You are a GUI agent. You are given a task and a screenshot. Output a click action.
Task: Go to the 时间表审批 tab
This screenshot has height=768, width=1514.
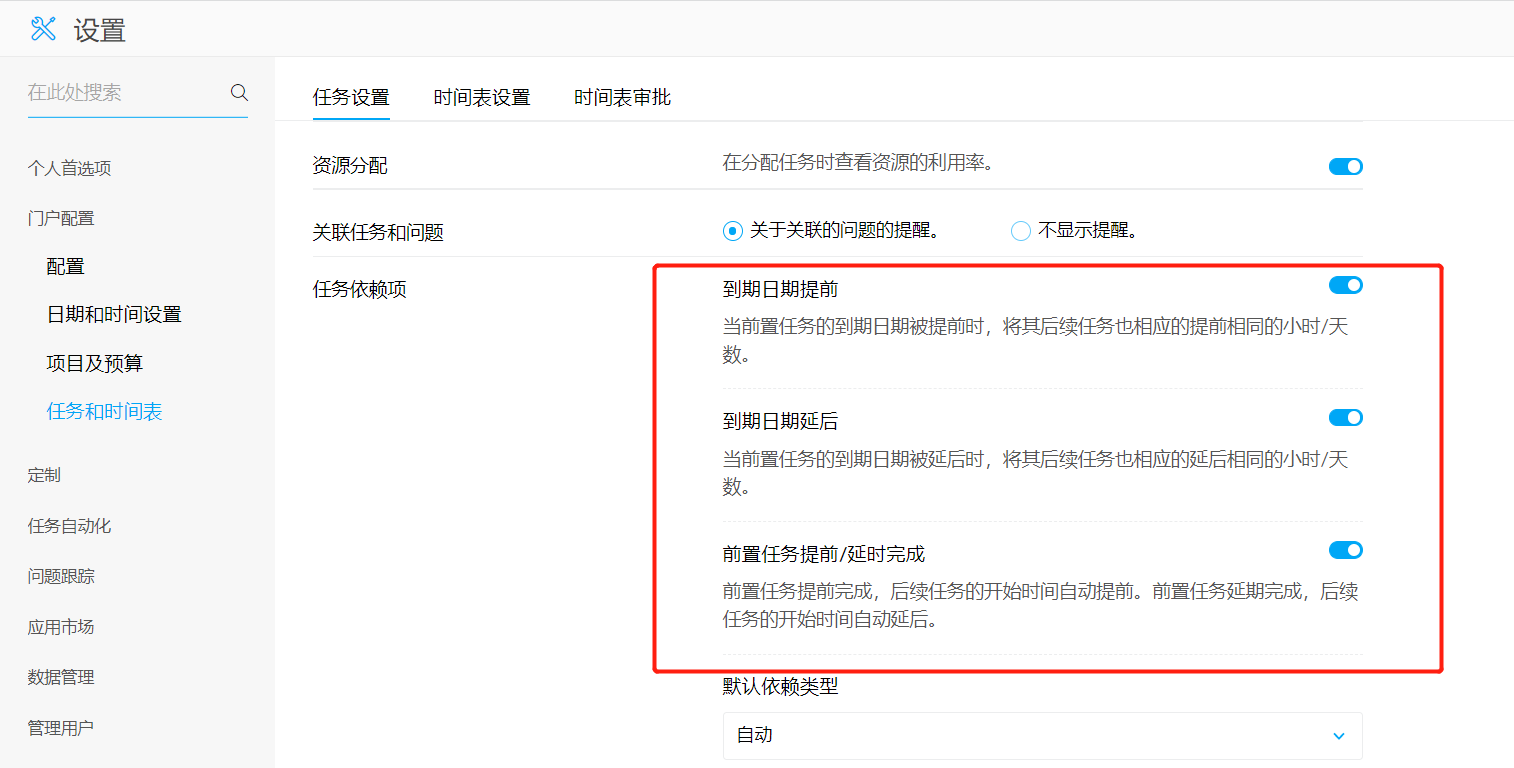622,98
